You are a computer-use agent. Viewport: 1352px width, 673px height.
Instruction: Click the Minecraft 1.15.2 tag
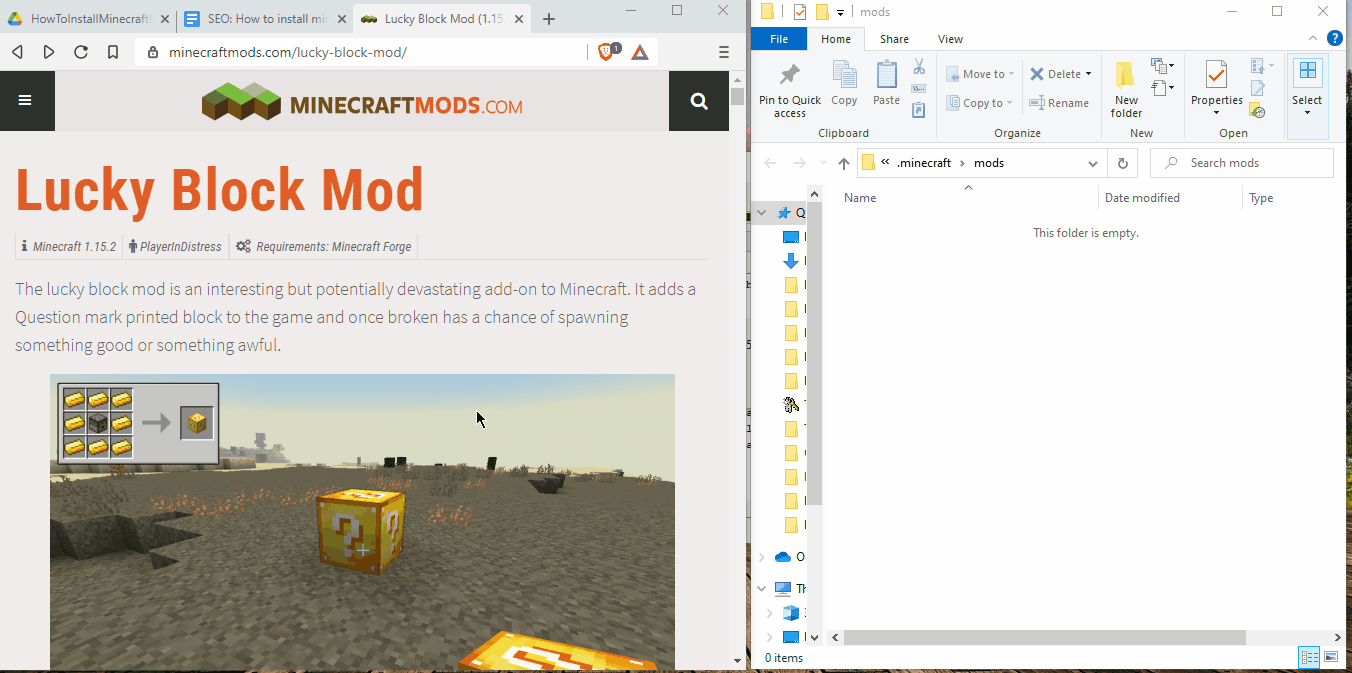click(68, 246)
